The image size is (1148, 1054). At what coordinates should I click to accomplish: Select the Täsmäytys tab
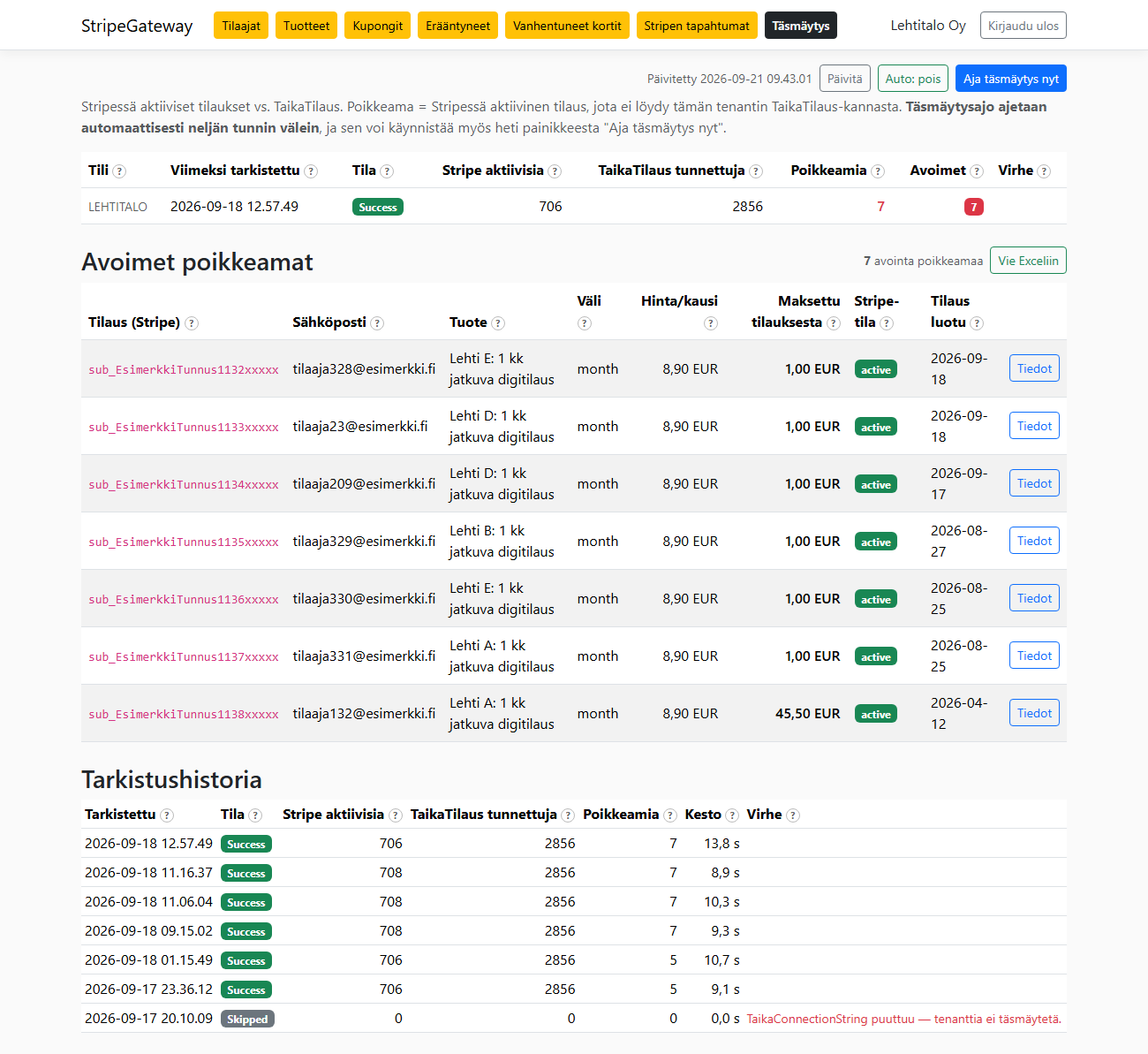click(801, 26)
